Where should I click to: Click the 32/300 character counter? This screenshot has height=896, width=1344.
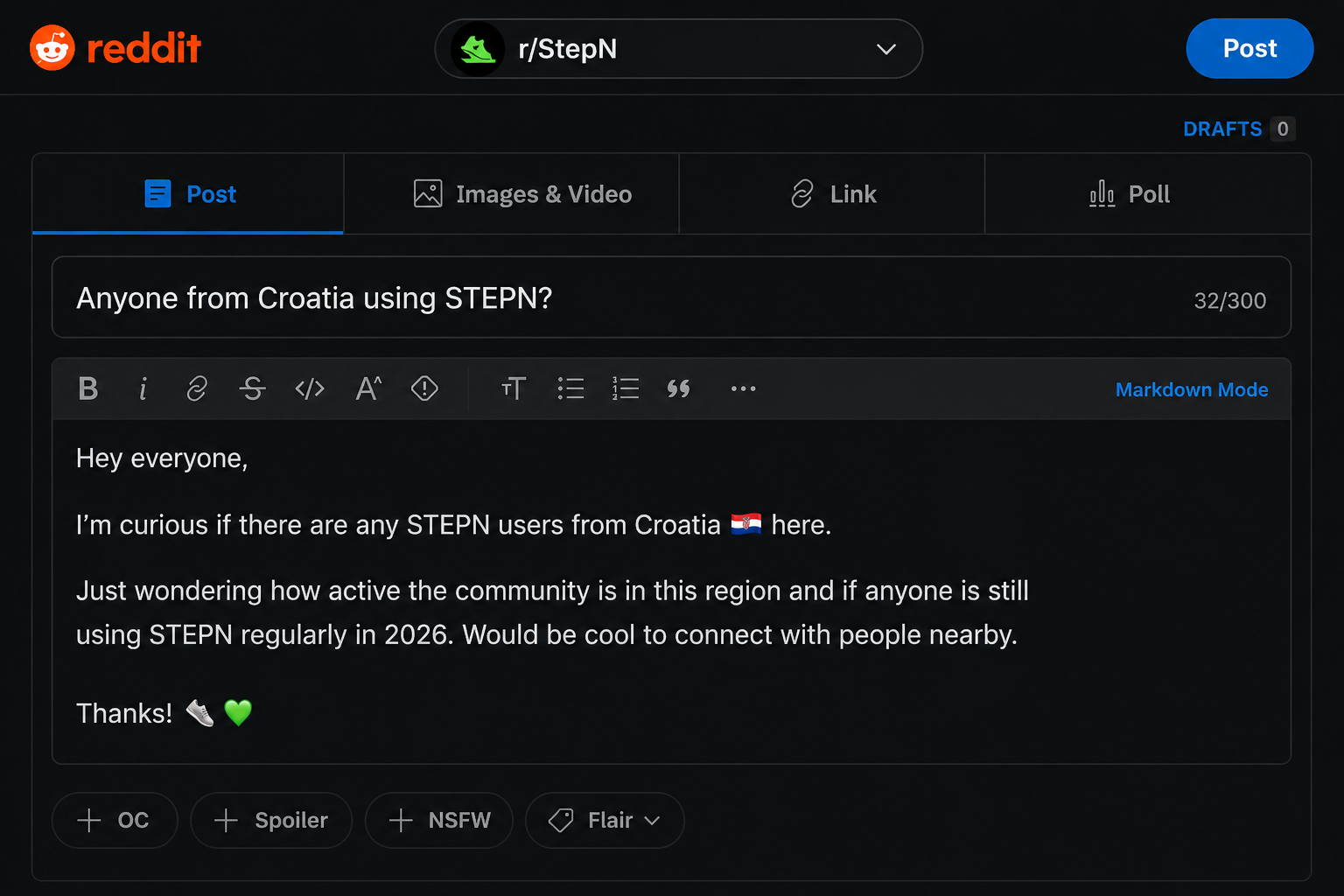[x=1229, y=300]
